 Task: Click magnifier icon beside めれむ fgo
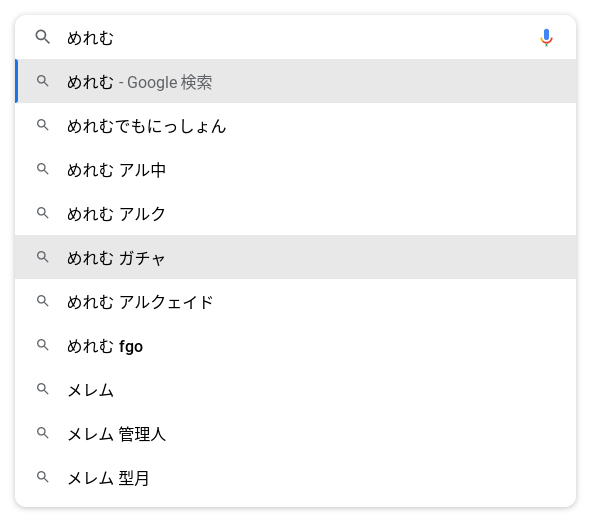pyautogui.click(x=43, y=346)
